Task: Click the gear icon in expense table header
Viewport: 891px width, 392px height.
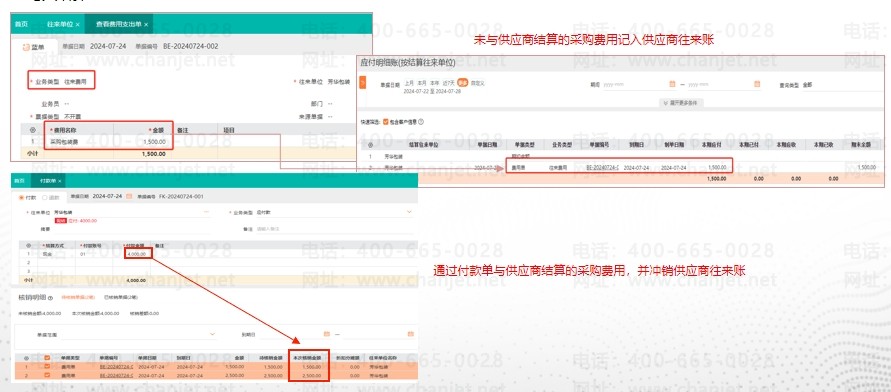Action: (32, 130)
